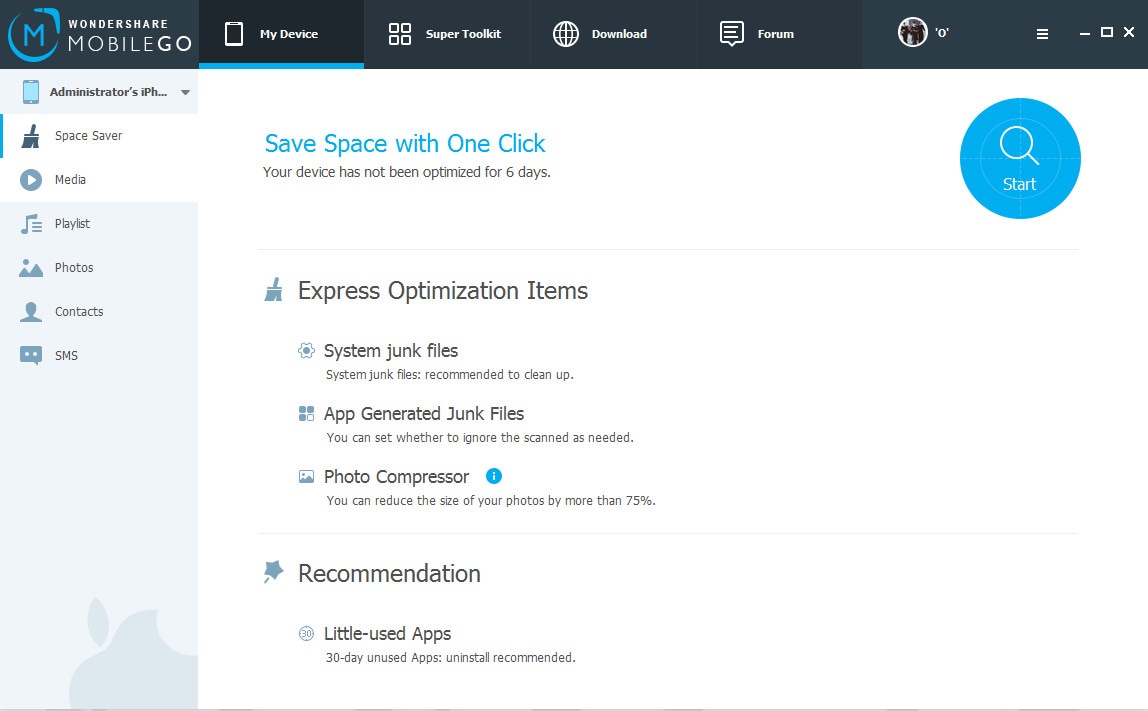Select Space Saver in sidebar
This screenshot has width=1148, height=711.
point(88,136)
